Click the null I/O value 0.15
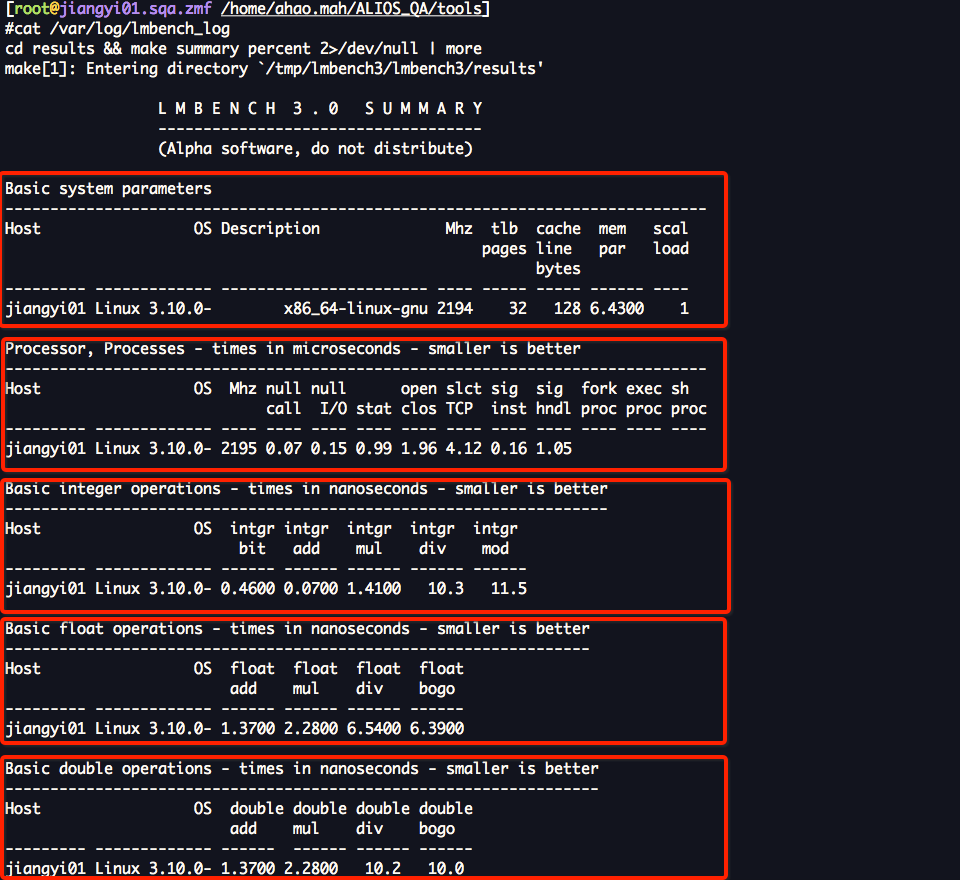960x880 pixels. click(329, 449)
